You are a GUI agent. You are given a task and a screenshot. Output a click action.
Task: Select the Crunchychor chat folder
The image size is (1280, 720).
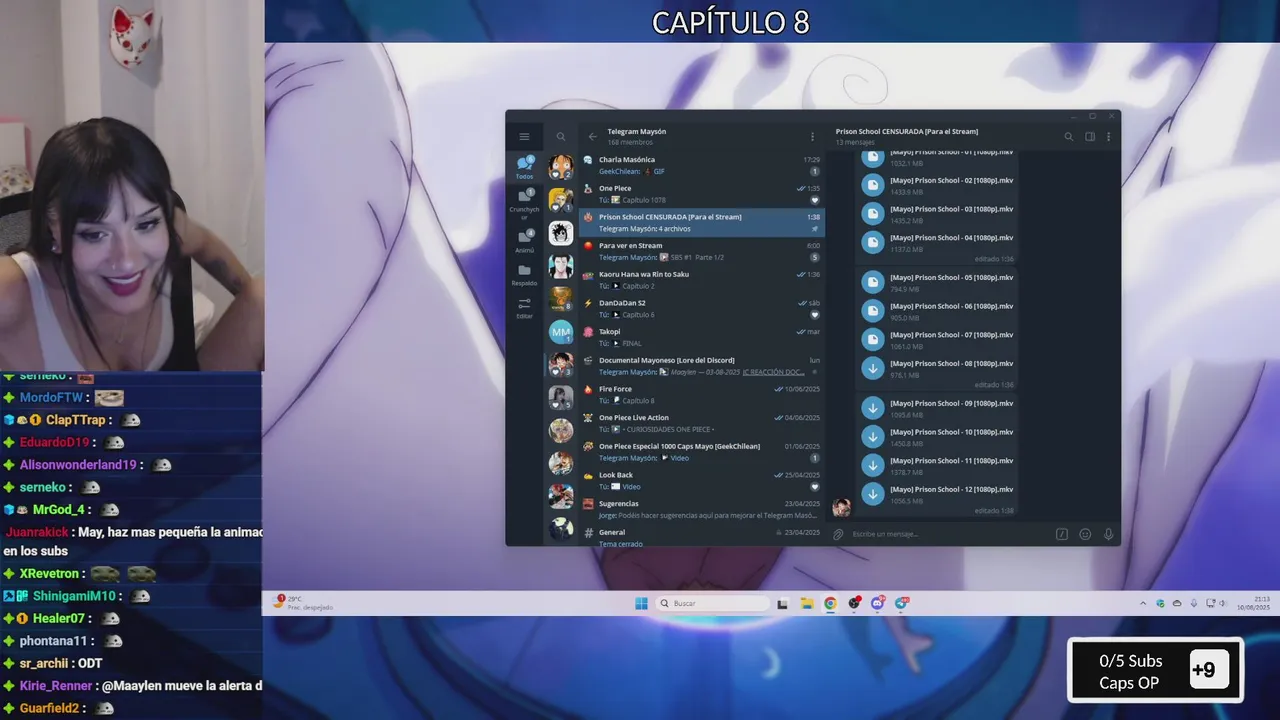pos(524,204)
